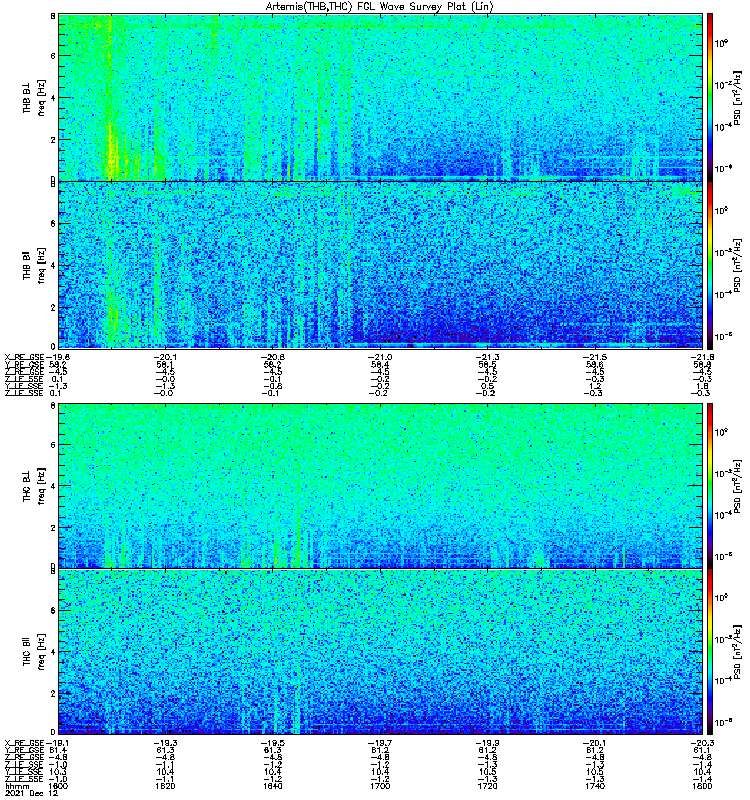Click the THC X_RE_GSE value '-19.9'
Screen dimensions: 750x800
[487, 743]
